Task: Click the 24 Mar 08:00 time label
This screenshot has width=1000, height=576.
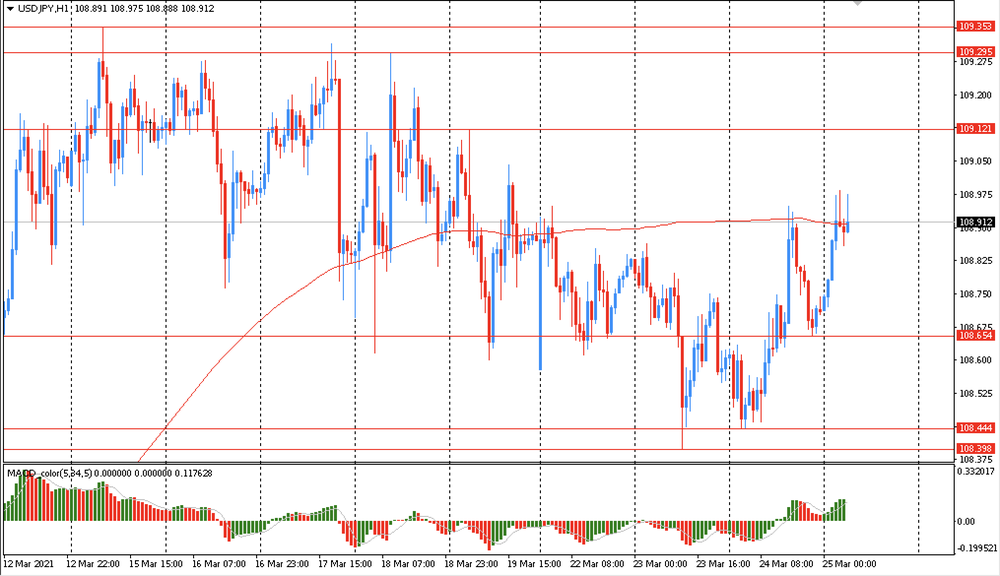Action: tap(786, 564)
